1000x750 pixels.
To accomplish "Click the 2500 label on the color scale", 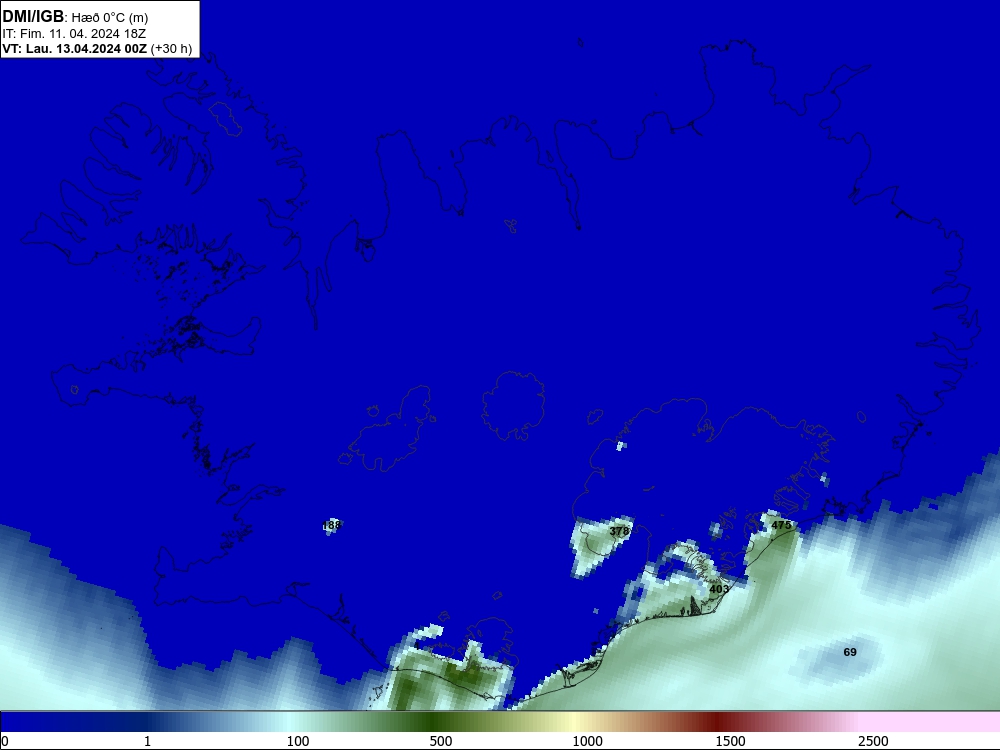I will point(873,741).
